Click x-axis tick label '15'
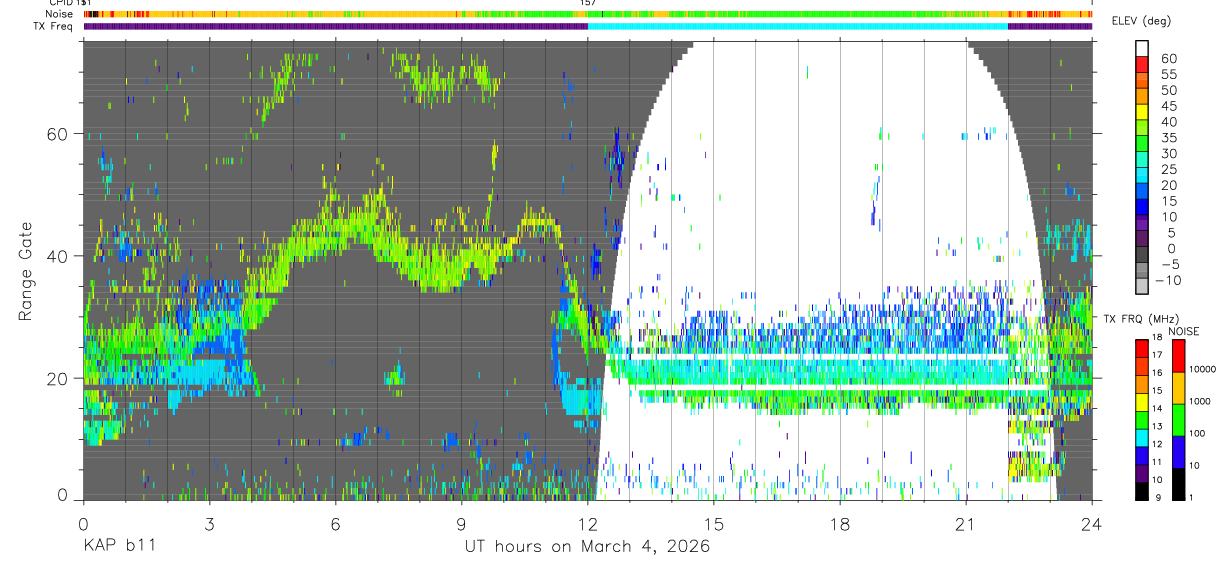The height and width of the screenshot is (567, 1228). point(714,524)
